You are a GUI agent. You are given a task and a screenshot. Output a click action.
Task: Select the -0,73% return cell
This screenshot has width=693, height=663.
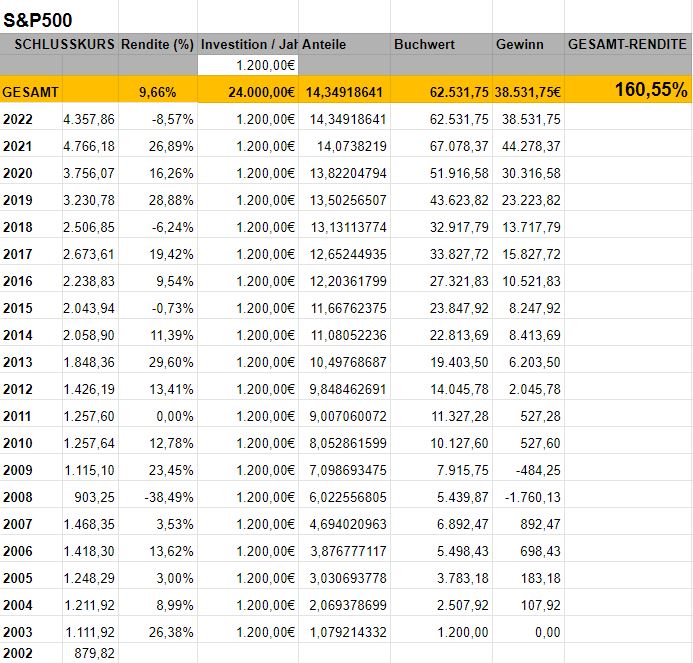coord(172,308)
